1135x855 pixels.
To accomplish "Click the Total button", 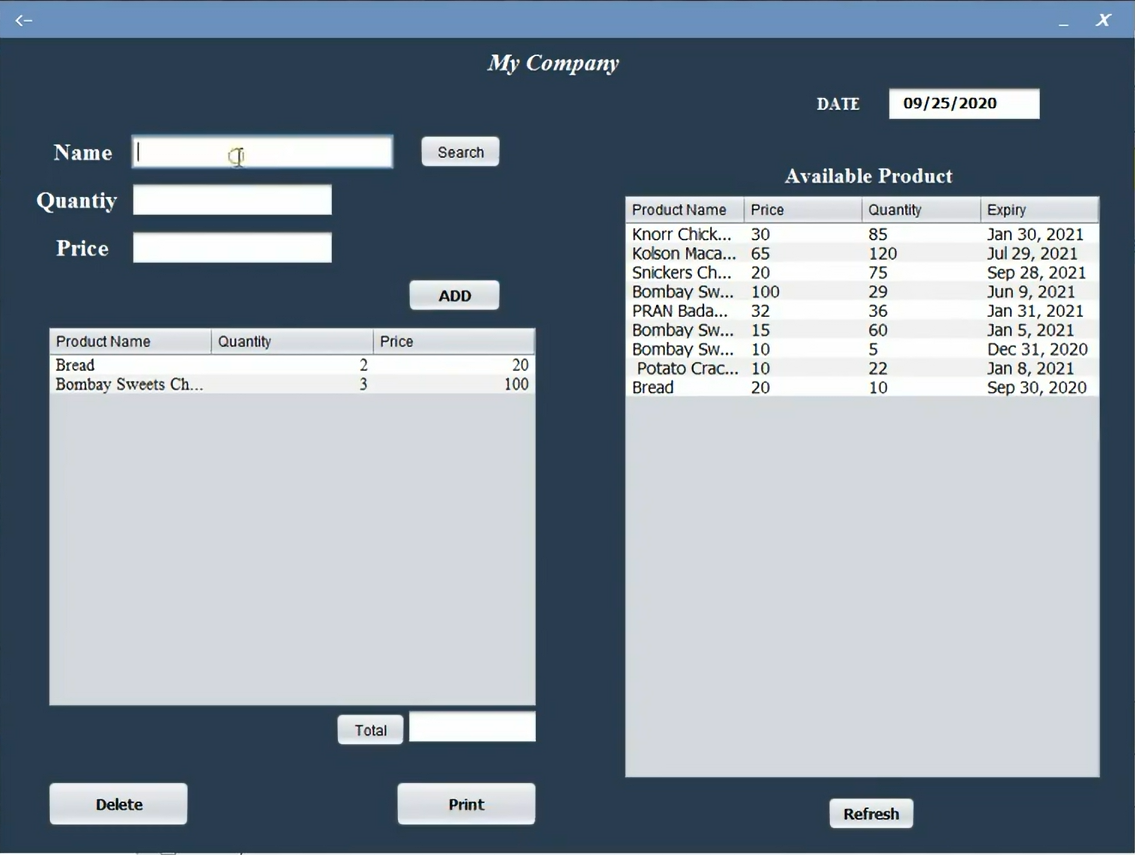I will click(370, 730).
